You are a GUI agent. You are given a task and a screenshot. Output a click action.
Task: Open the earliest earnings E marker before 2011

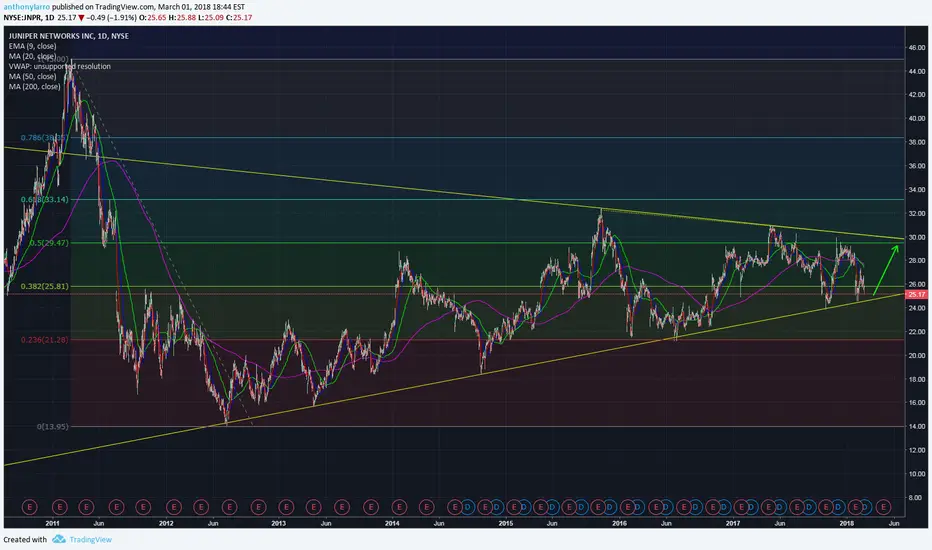point(30,507)
